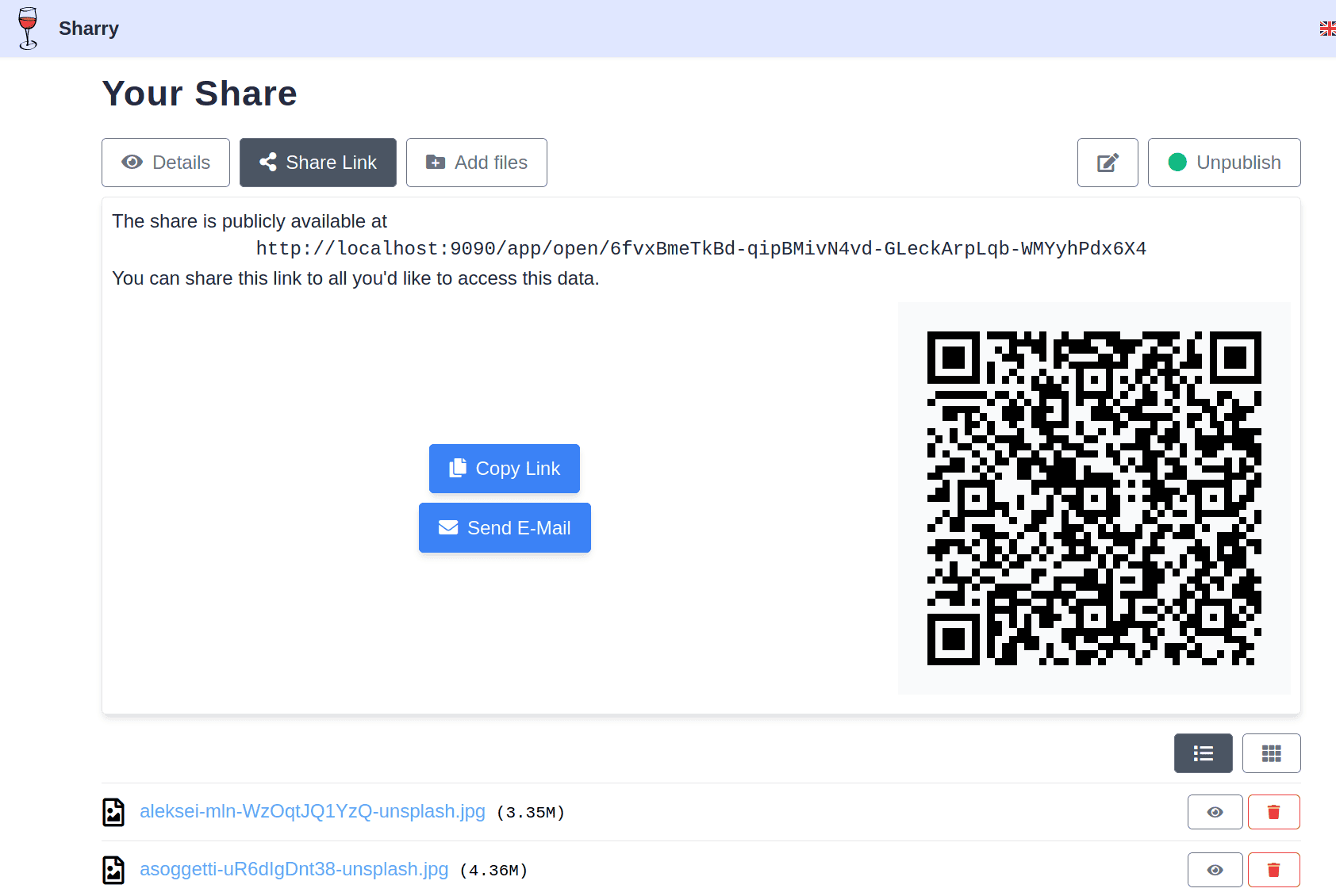Screen dimensions: 1336x896
Task: Select the Share Link tab
Action: pos(318,163)
